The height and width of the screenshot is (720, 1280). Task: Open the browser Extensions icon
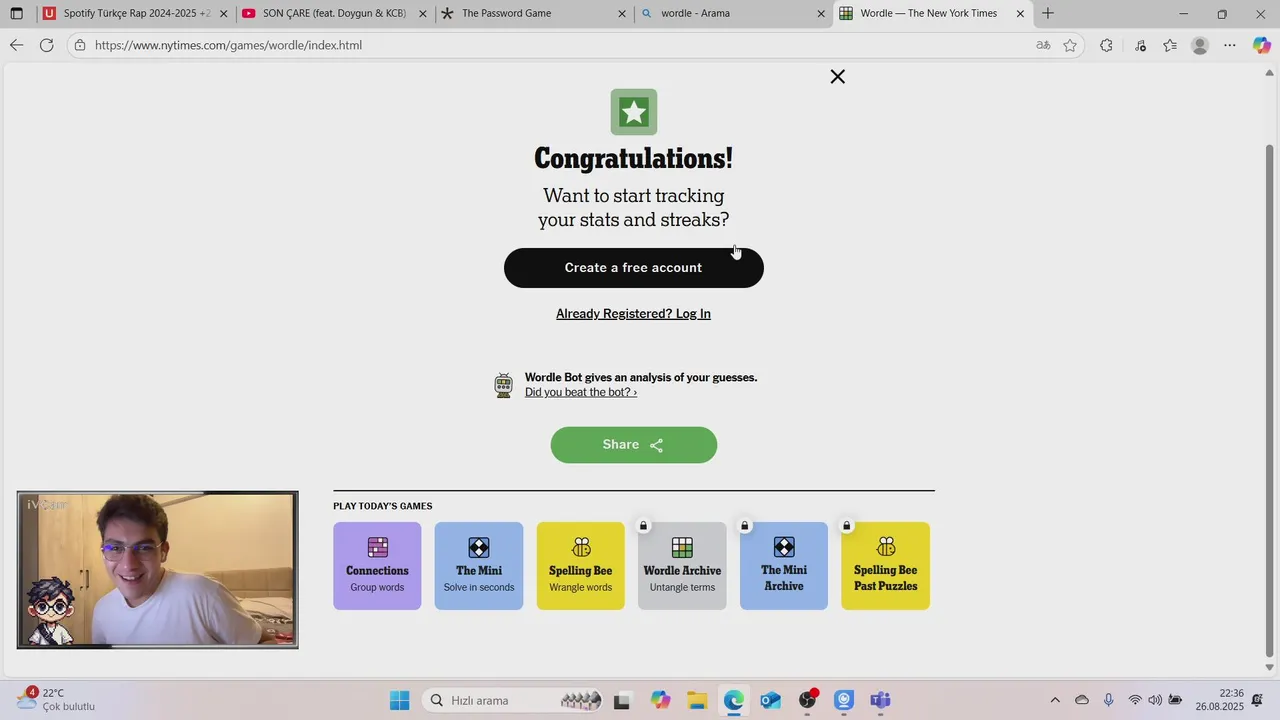click(1106, 45)
